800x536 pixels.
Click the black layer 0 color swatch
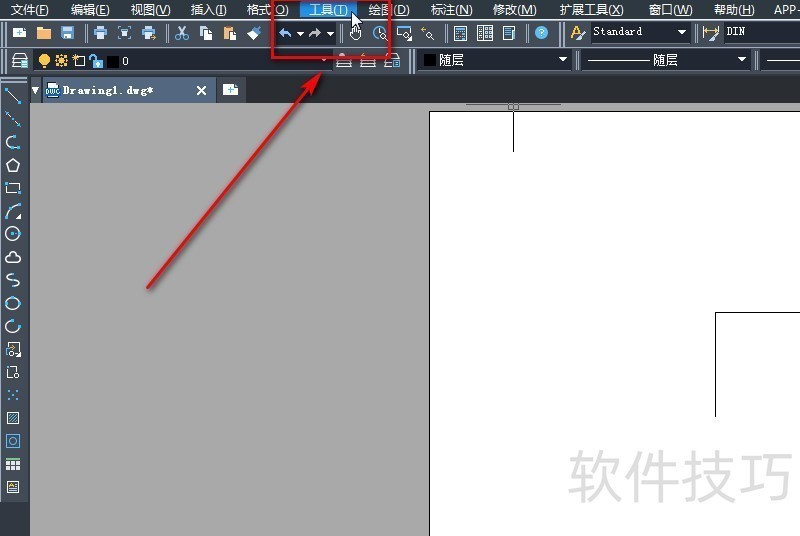pos(113,61)
